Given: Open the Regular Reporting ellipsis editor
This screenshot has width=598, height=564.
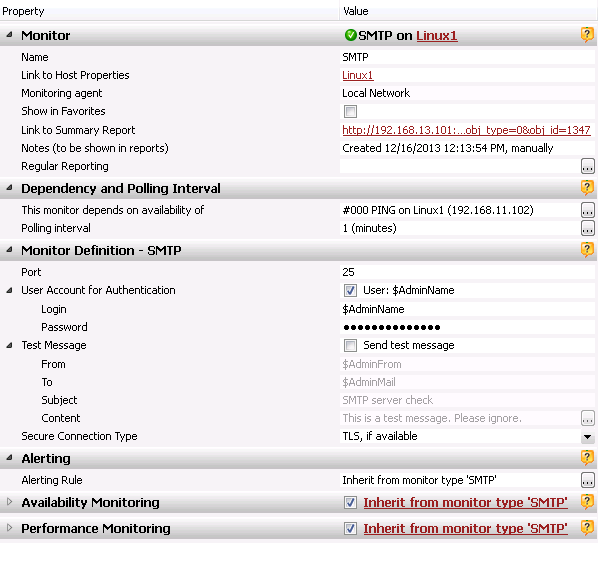Looking at the screenshot, I should [x=587, y=166].
